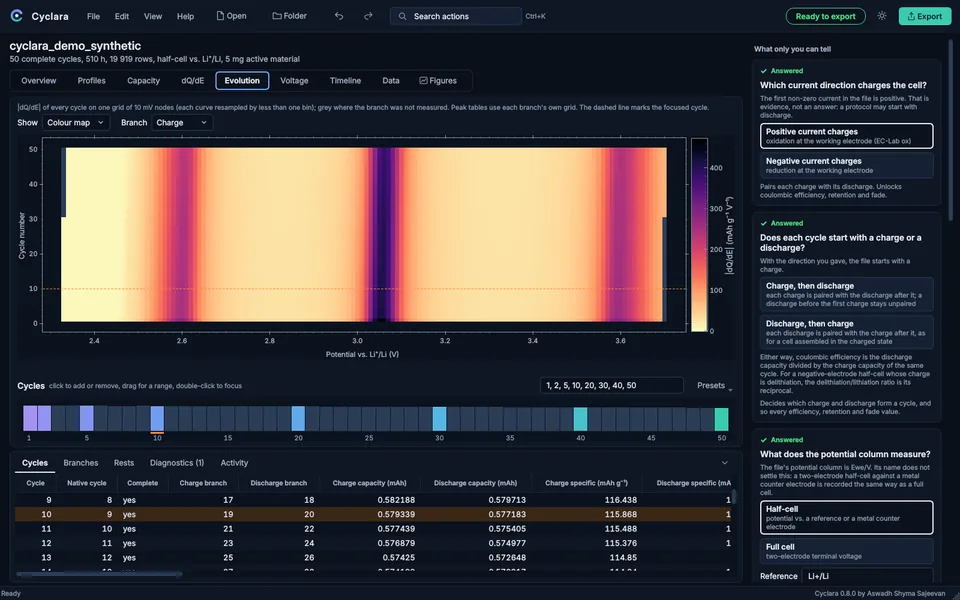Open the Edit menu
Screen dimensions: 960x600
pyautogui.click(x=122, y=17)
